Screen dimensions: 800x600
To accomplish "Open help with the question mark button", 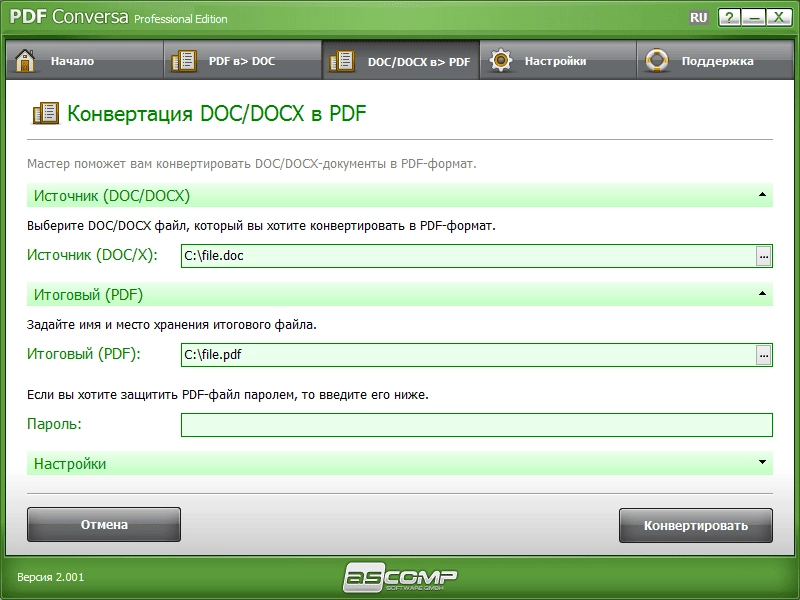I will tap(729, 17).
